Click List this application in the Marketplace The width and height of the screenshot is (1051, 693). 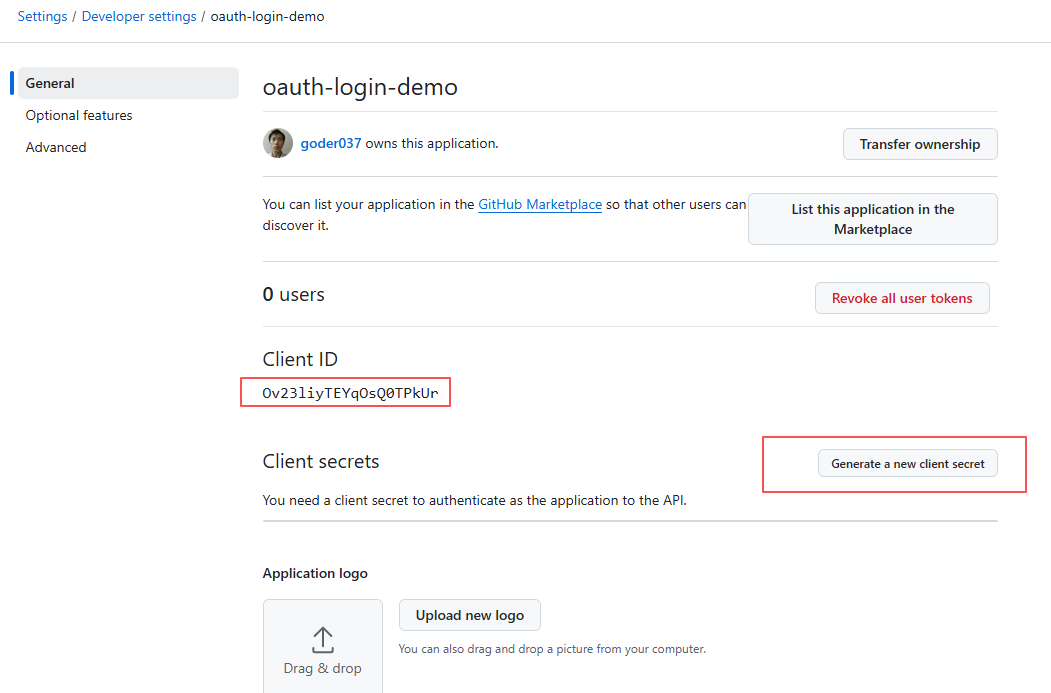[x=872, y=219]
